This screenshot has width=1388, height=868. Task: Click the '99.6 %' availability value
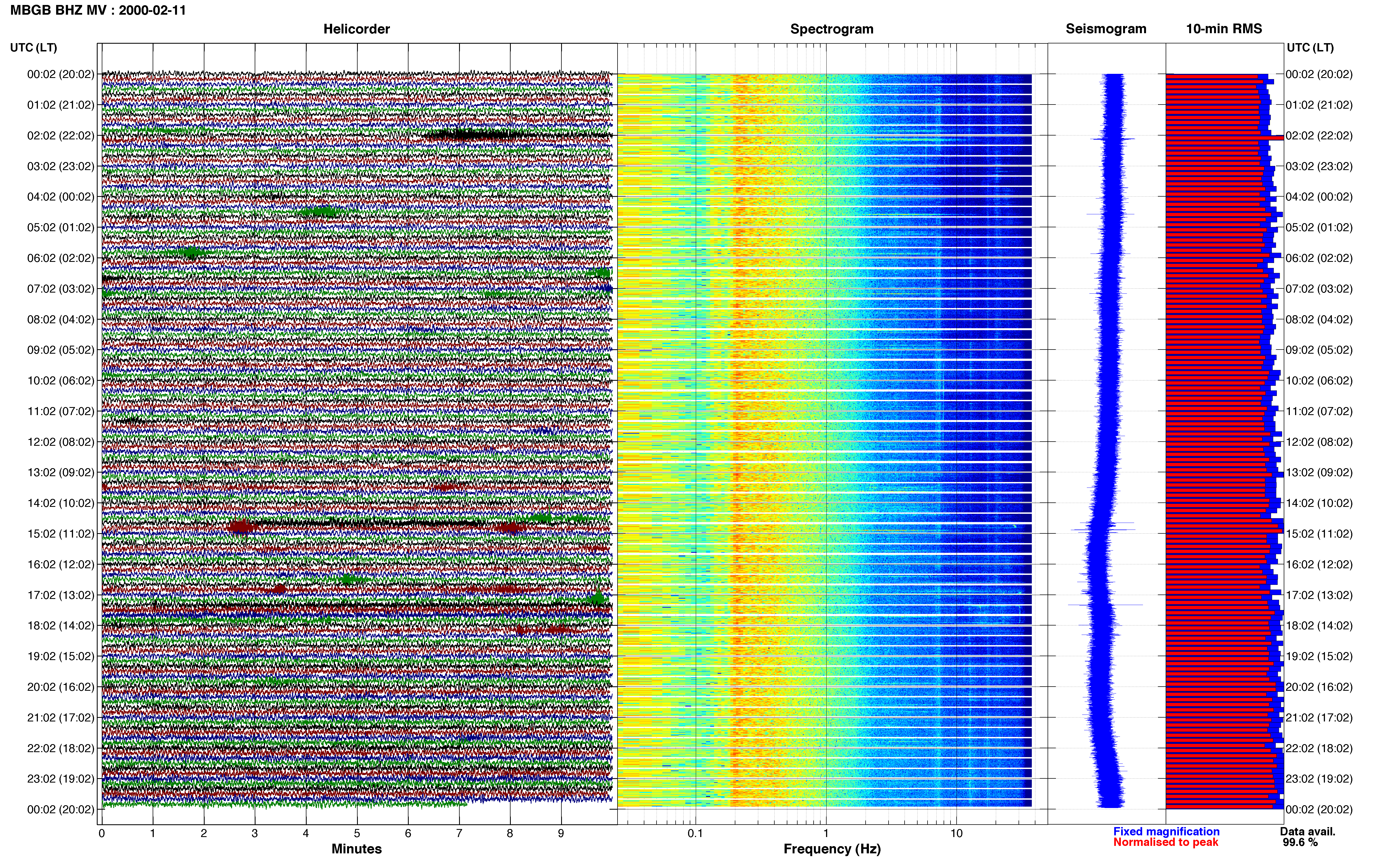1300,842
